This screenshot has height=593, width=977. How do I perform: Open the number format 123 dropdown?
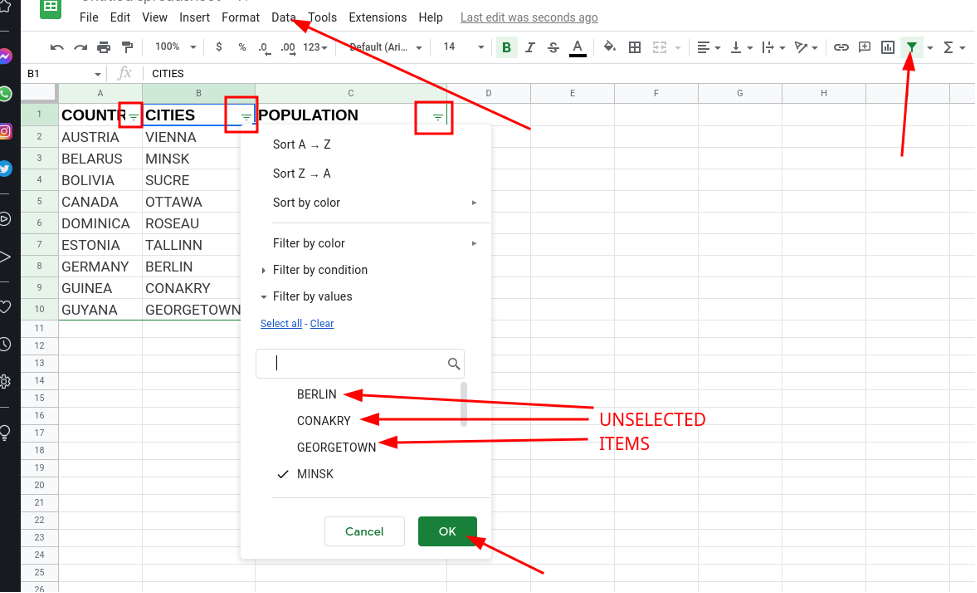[315, 47]
